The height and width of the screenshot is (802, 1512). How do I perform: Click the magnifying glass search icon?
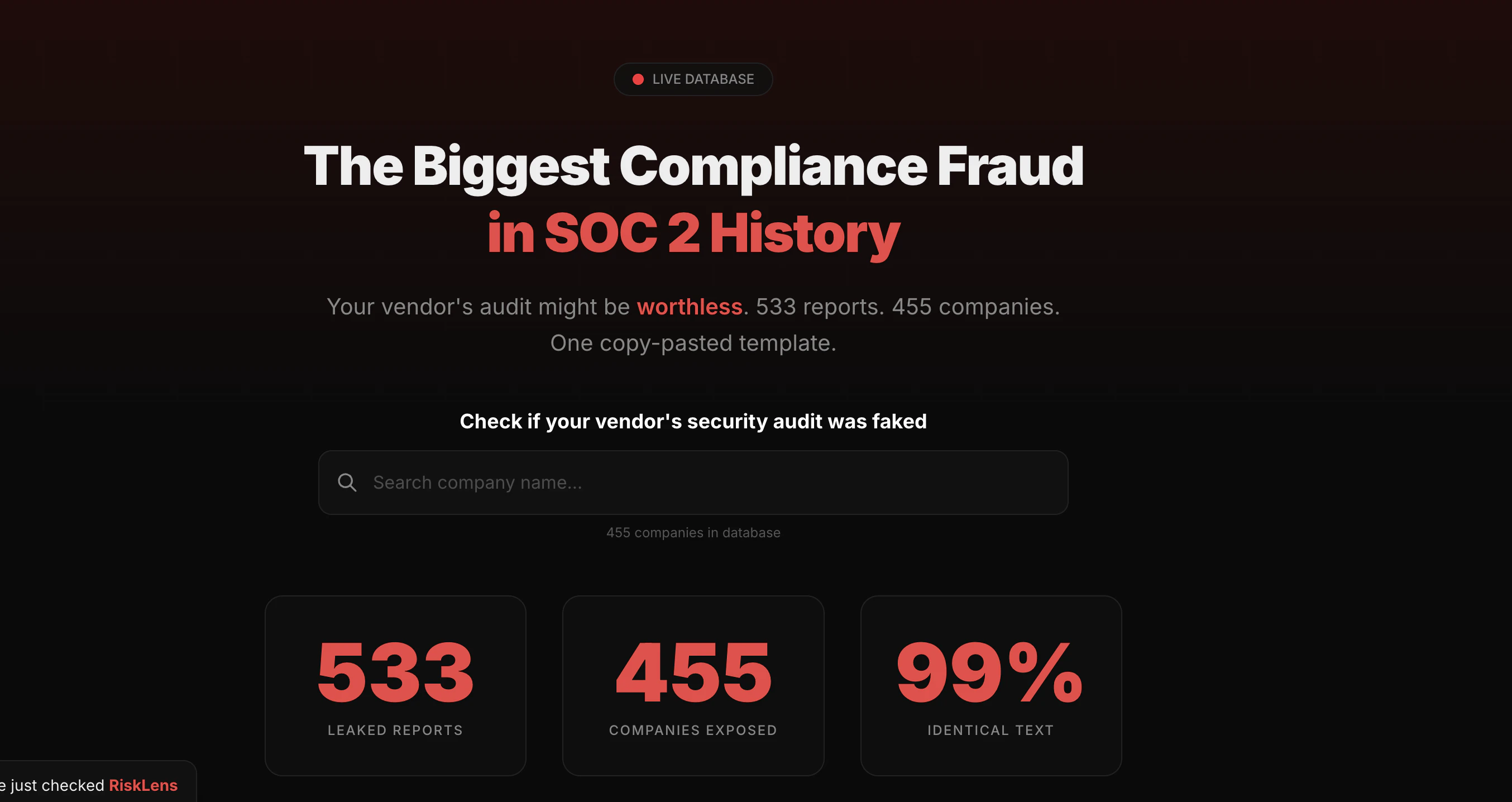coord(347,482)
